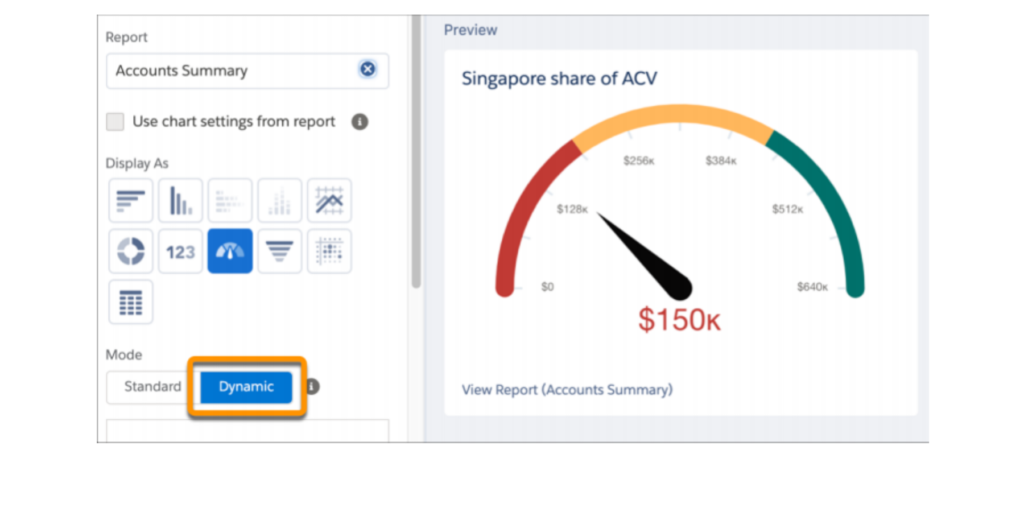Open View Report (Accounts Summary) link
This screenshot has width=1024, height=512.
tap(567, 389)
